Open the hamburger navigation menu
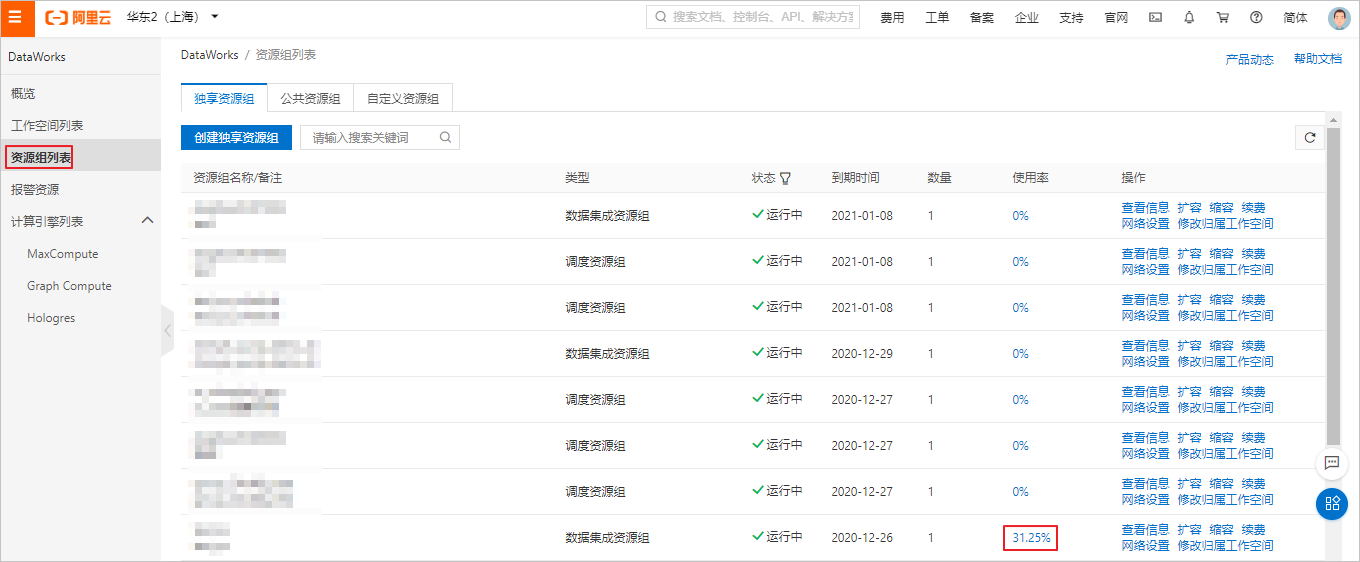1360x562 pixels. click(16, 17)
